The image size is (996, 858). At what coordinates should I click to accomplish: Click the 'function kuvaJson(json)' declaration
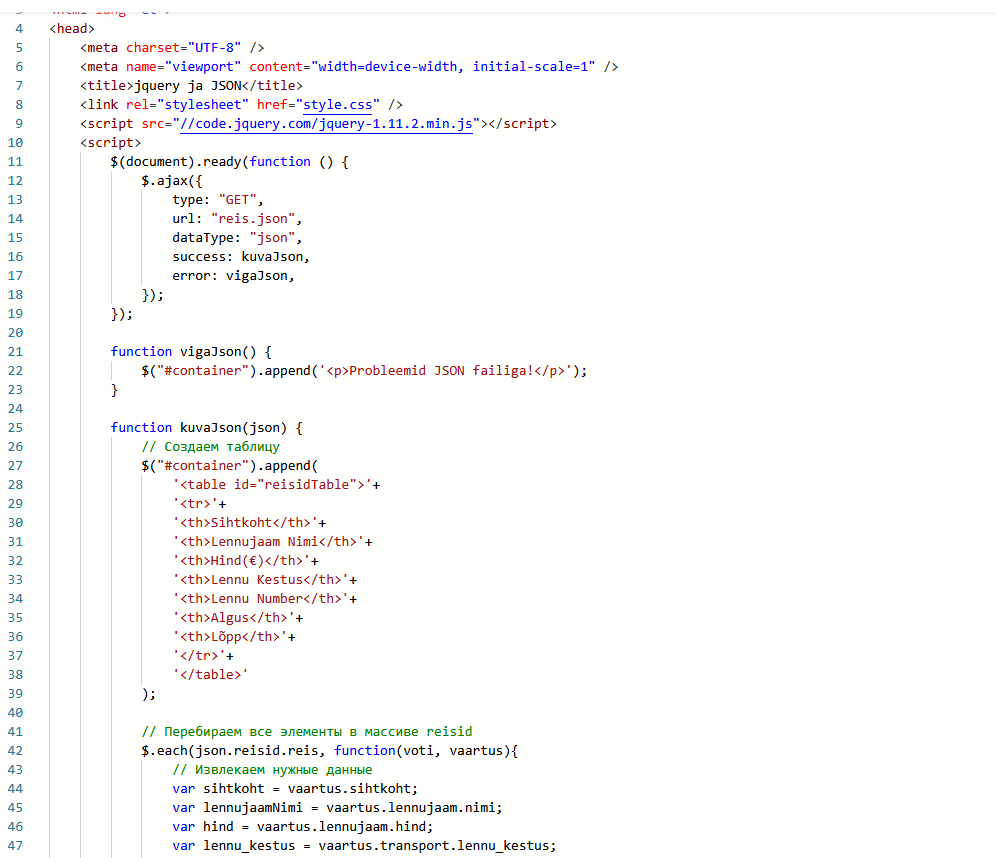pos(206,427)
